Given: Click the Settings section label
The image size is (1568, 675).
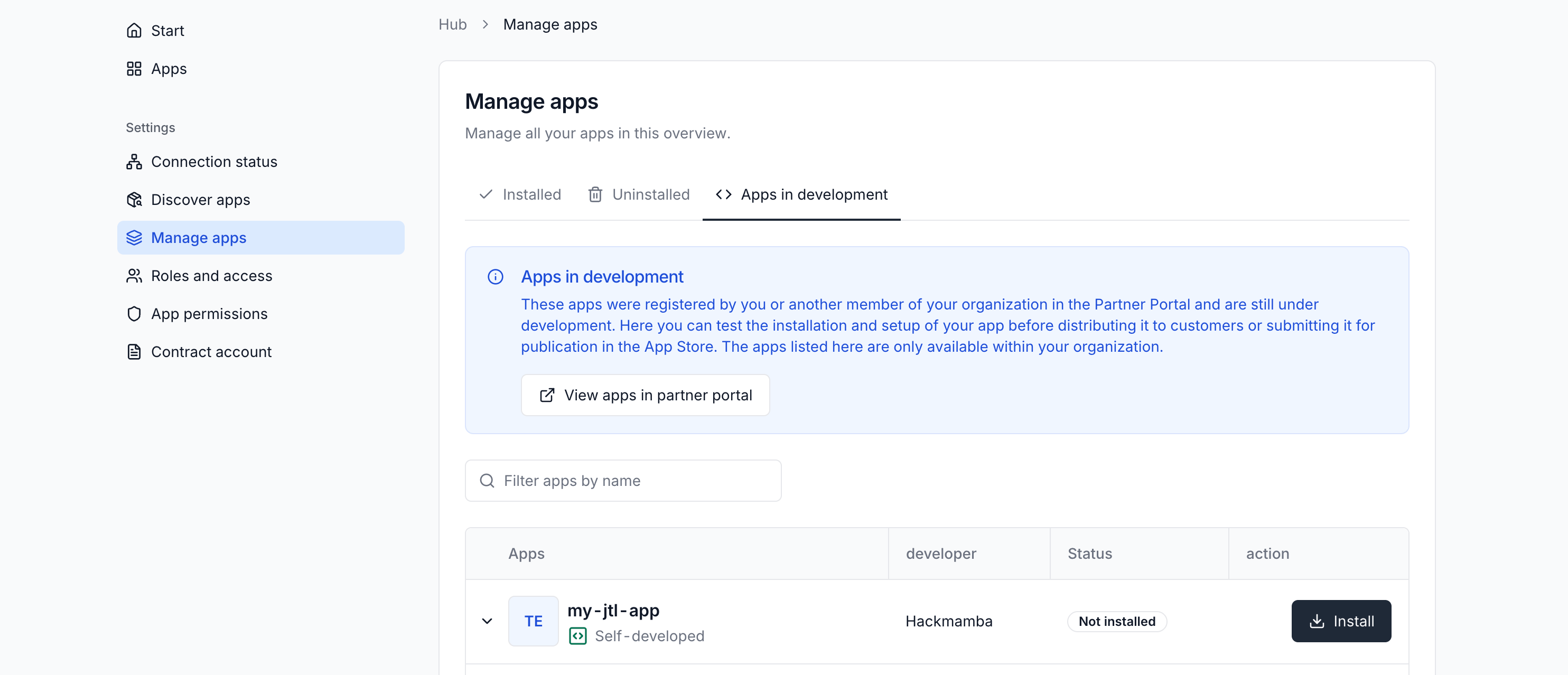Looking at the screenshot, I should 151,128.
